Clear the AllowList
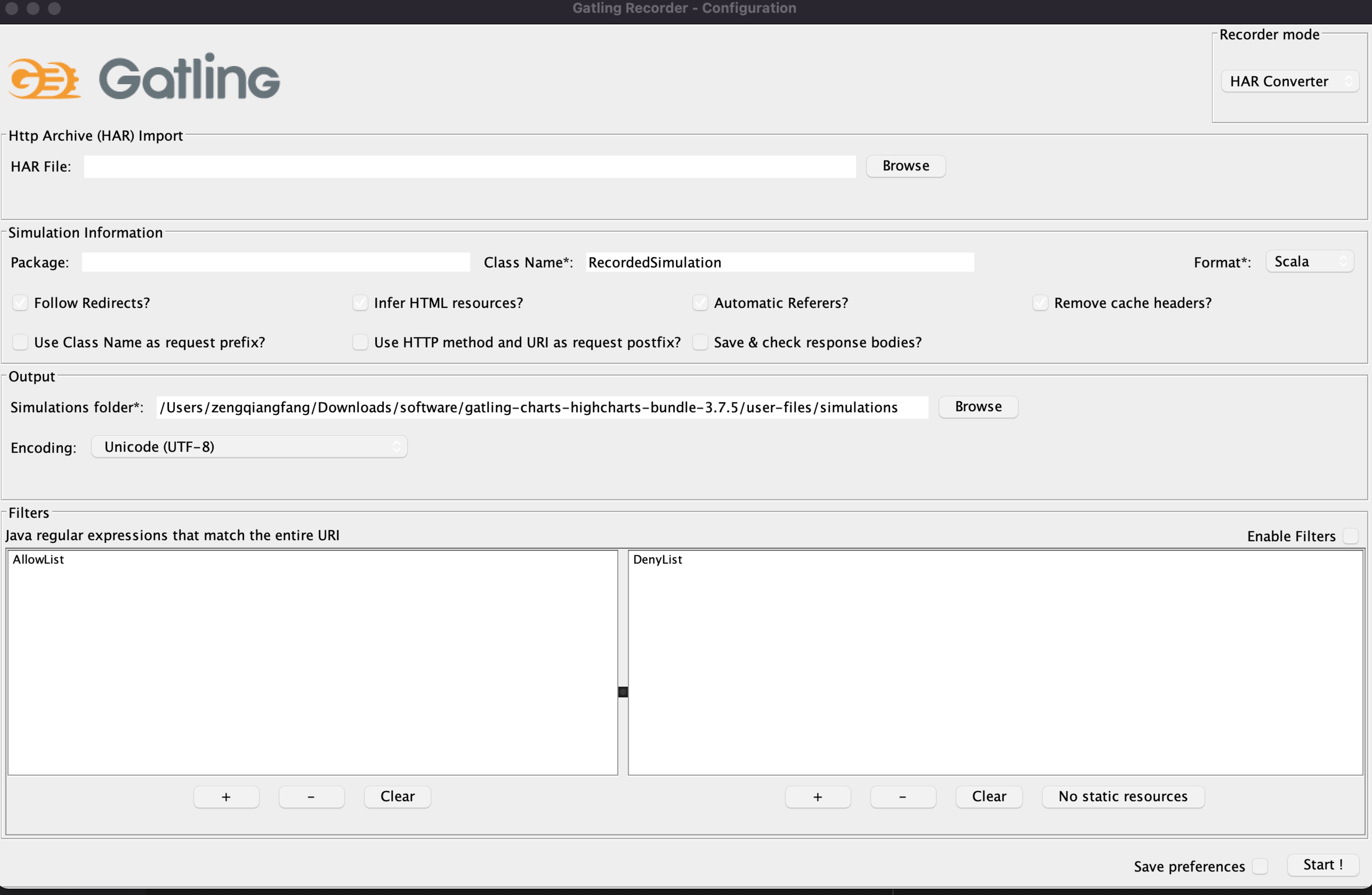Viewport: 1372px width, 895px height. coord(397,797)
